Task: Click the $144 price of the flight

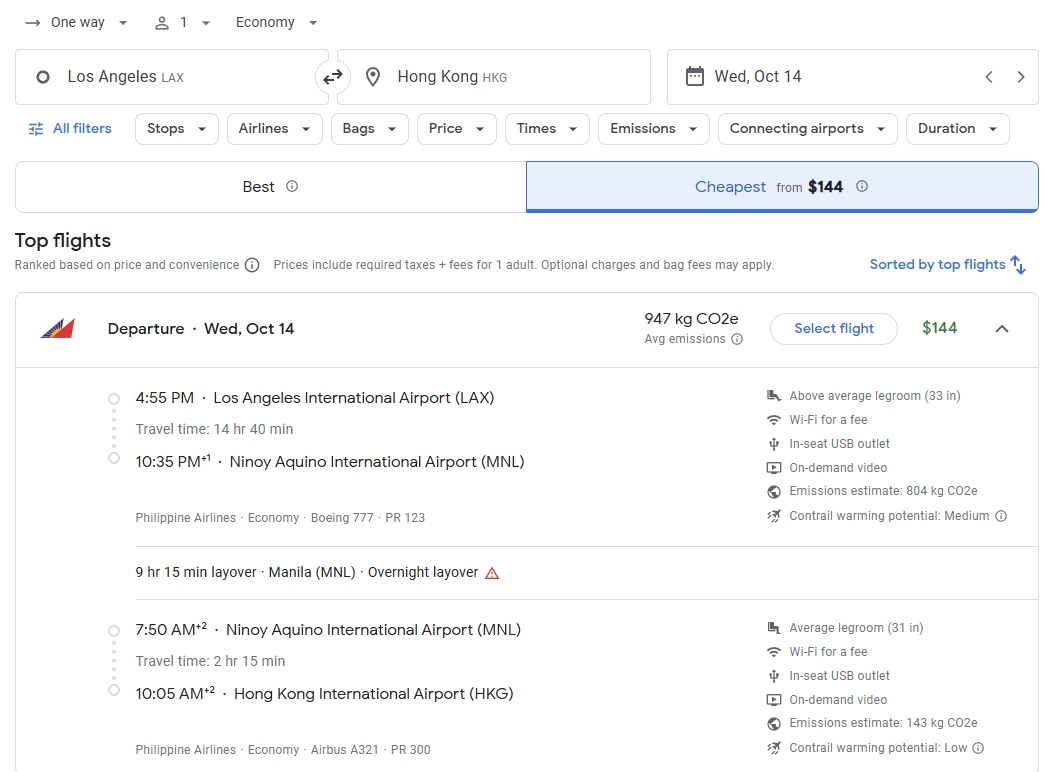Action: coord(939,328)
